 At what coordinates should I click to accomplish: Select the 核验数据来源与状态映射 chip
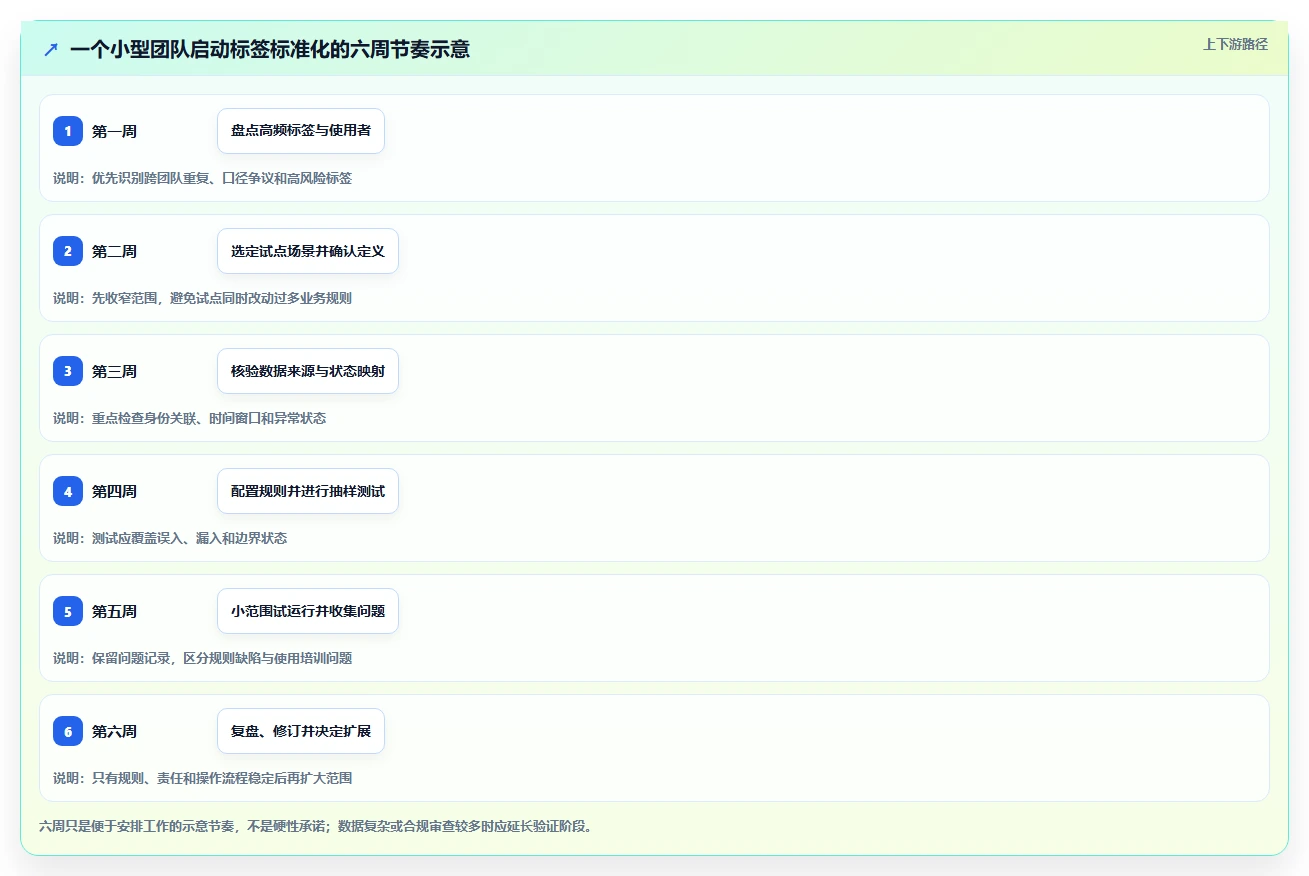pyautogui.click(x=308, y=371)
